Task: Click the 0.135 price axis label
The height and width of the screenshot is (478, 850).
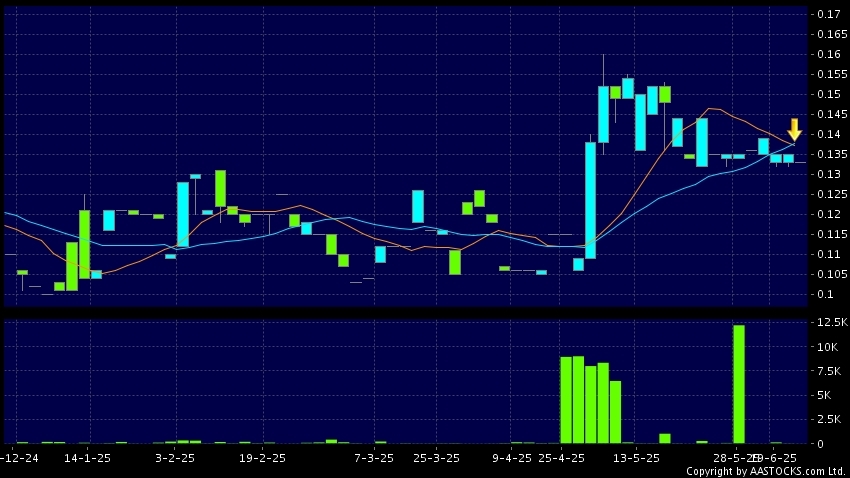Action: tap(832, 154)
